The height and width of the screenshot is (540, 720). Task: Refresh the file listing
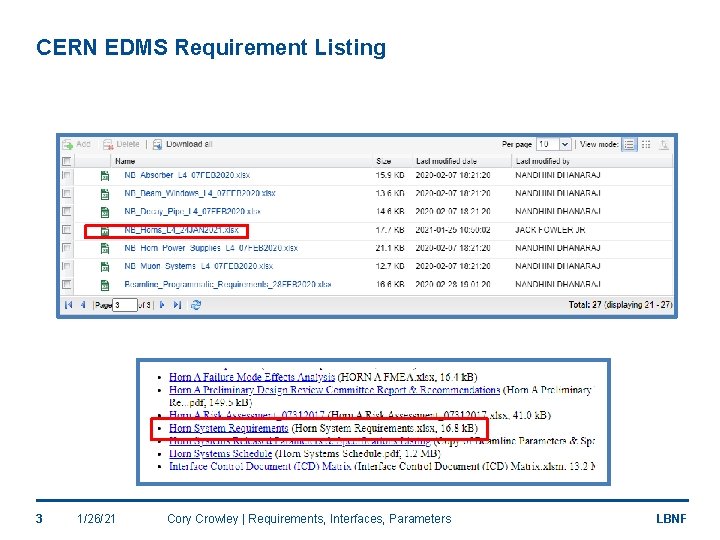(196, 305)
